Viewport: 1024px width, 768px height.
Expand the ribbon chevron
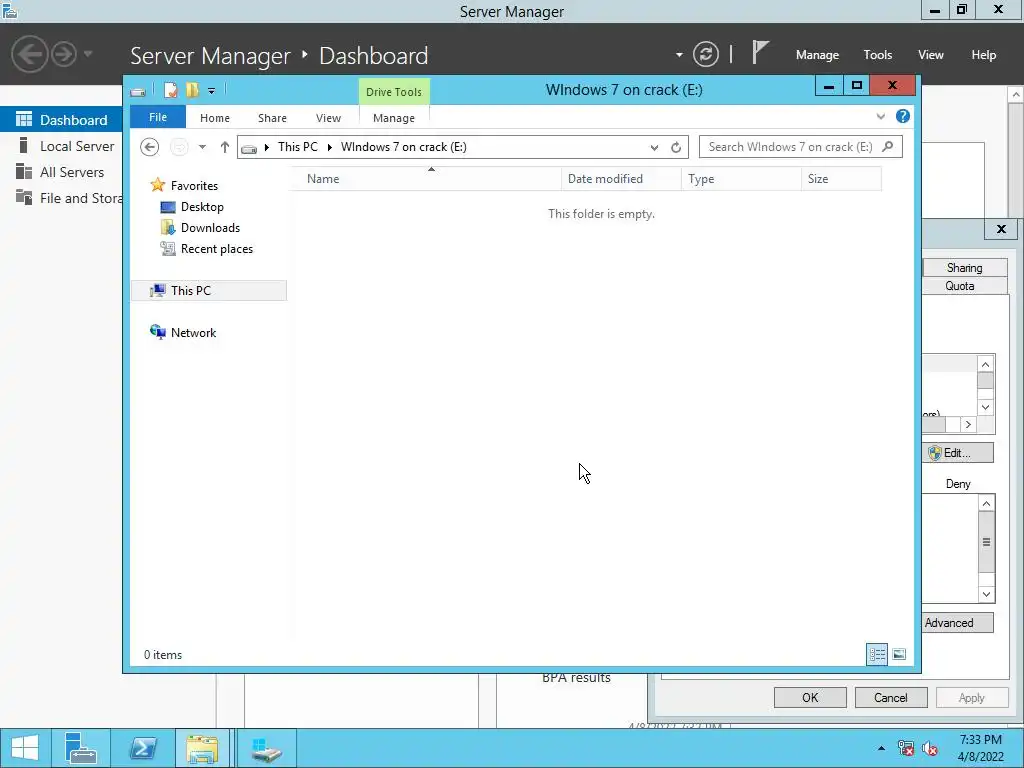click(x=881, y=116)
